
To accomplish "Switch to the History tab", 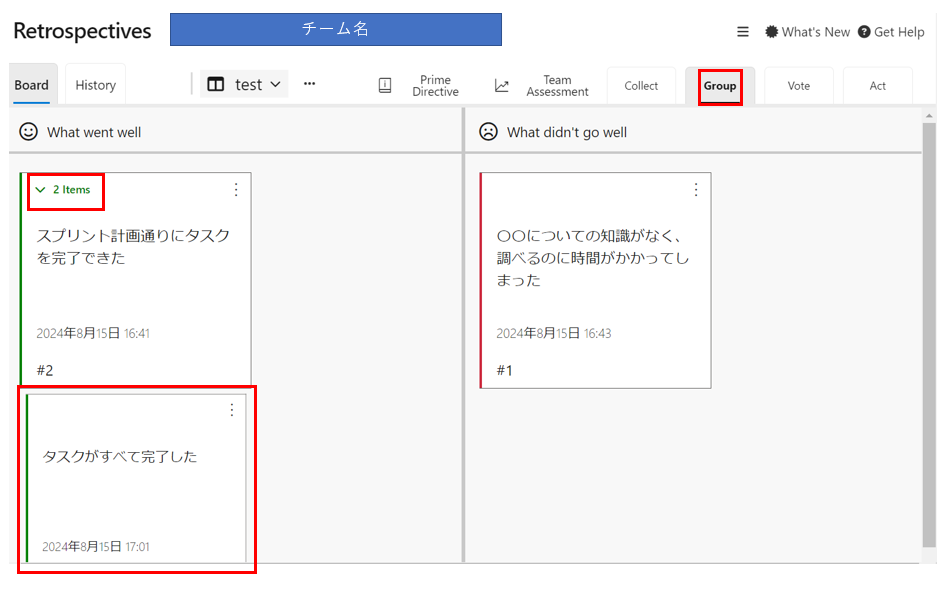I will pyautogui.click(x=95, y=85).
